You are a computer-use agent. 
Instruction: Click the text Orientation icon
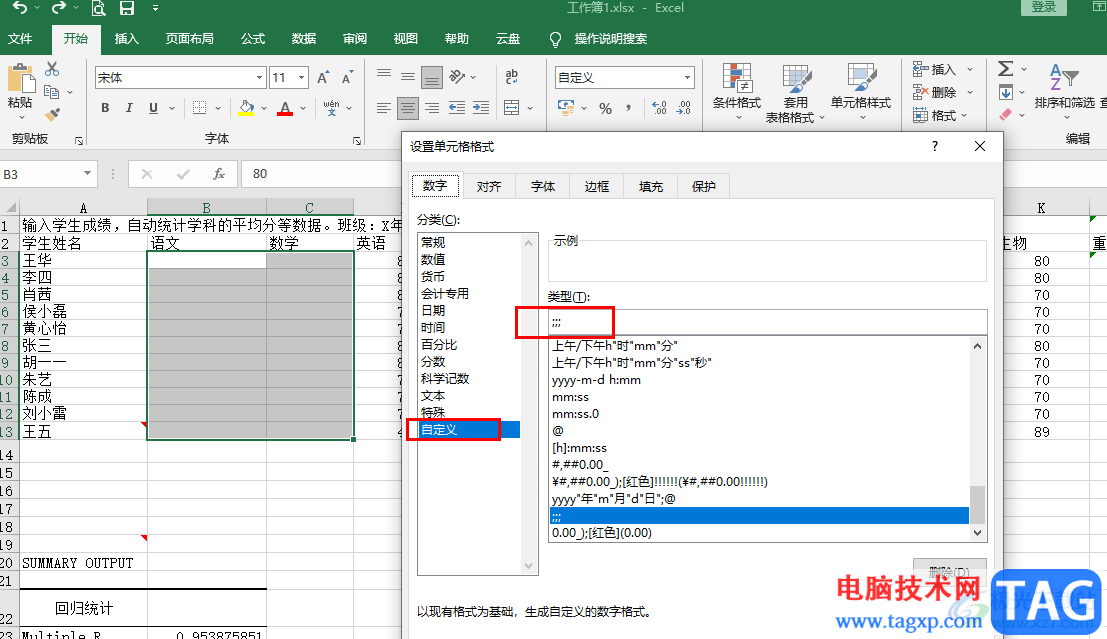(x=457, y=76)
